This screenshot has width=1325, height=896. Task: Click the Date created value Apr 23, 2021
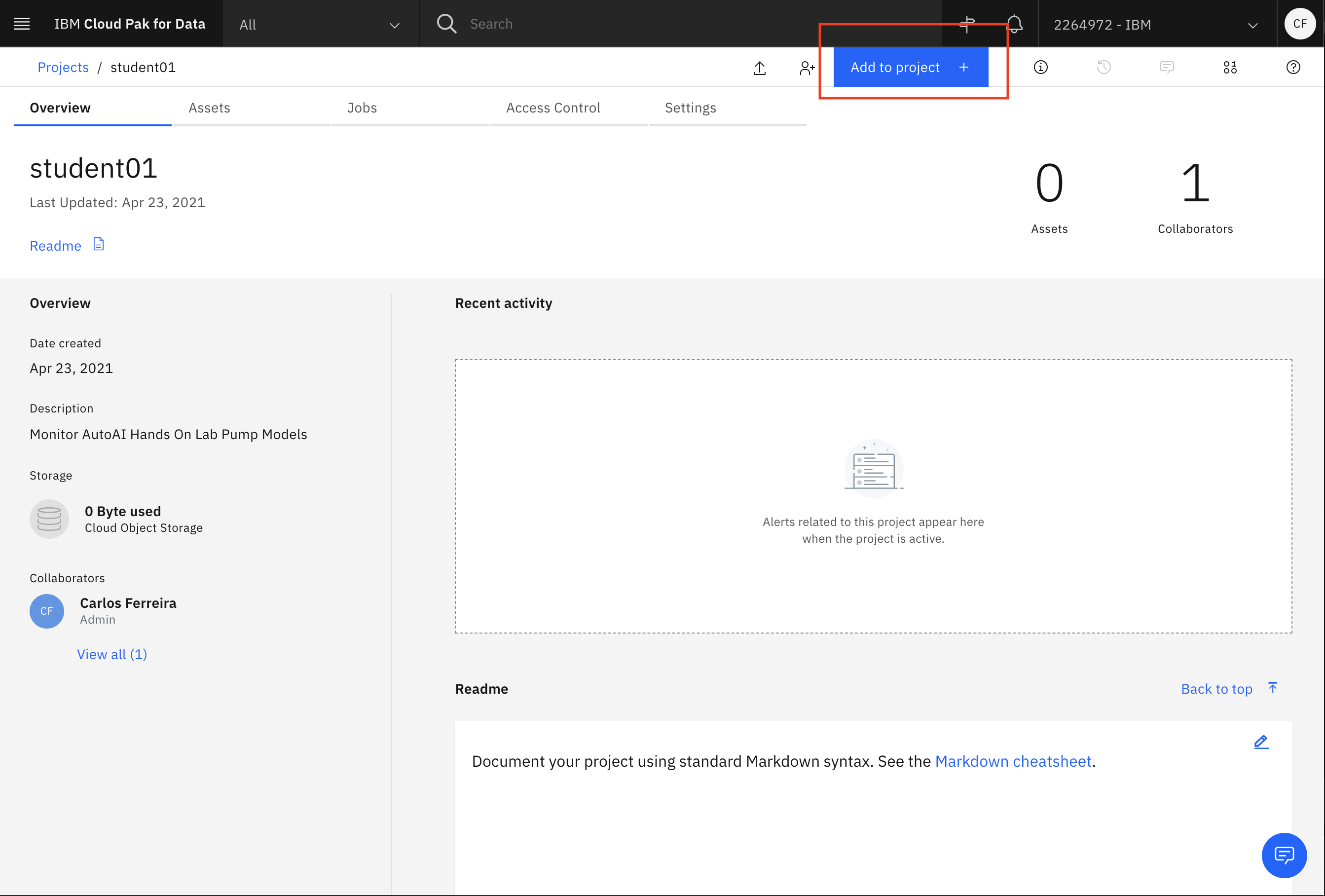pos(71,369)
